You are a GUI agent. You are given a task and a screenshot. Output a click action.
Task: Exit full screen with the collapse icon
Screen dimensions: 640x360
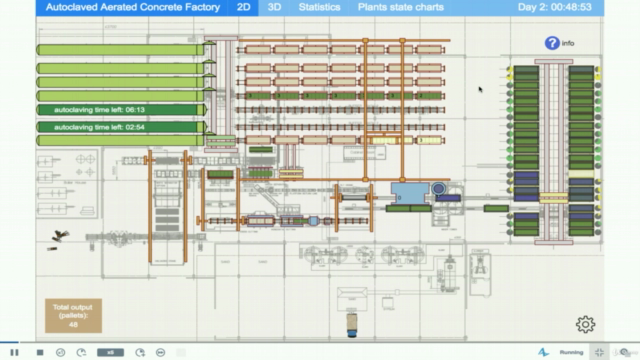pyautogui.click(x=599, y=352)
